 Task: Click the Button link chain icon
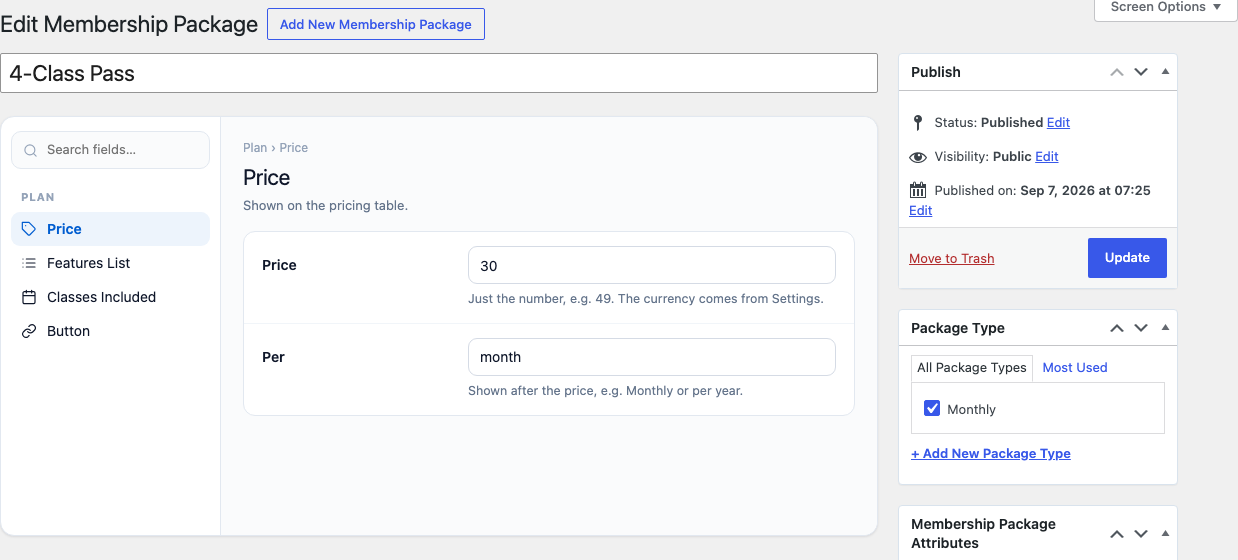(x=29, y=331)
